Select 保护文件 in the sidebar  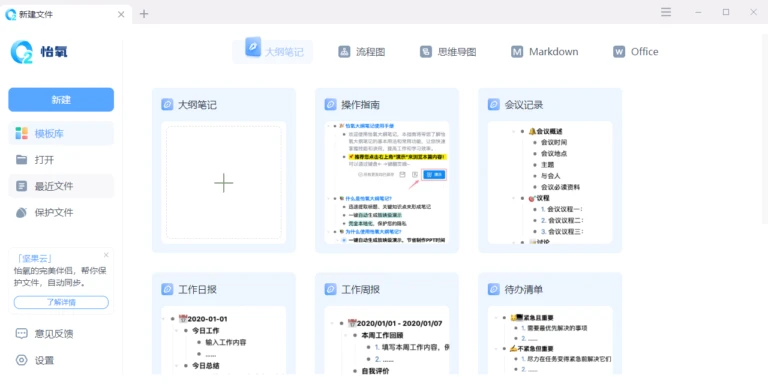coord(61,213)
